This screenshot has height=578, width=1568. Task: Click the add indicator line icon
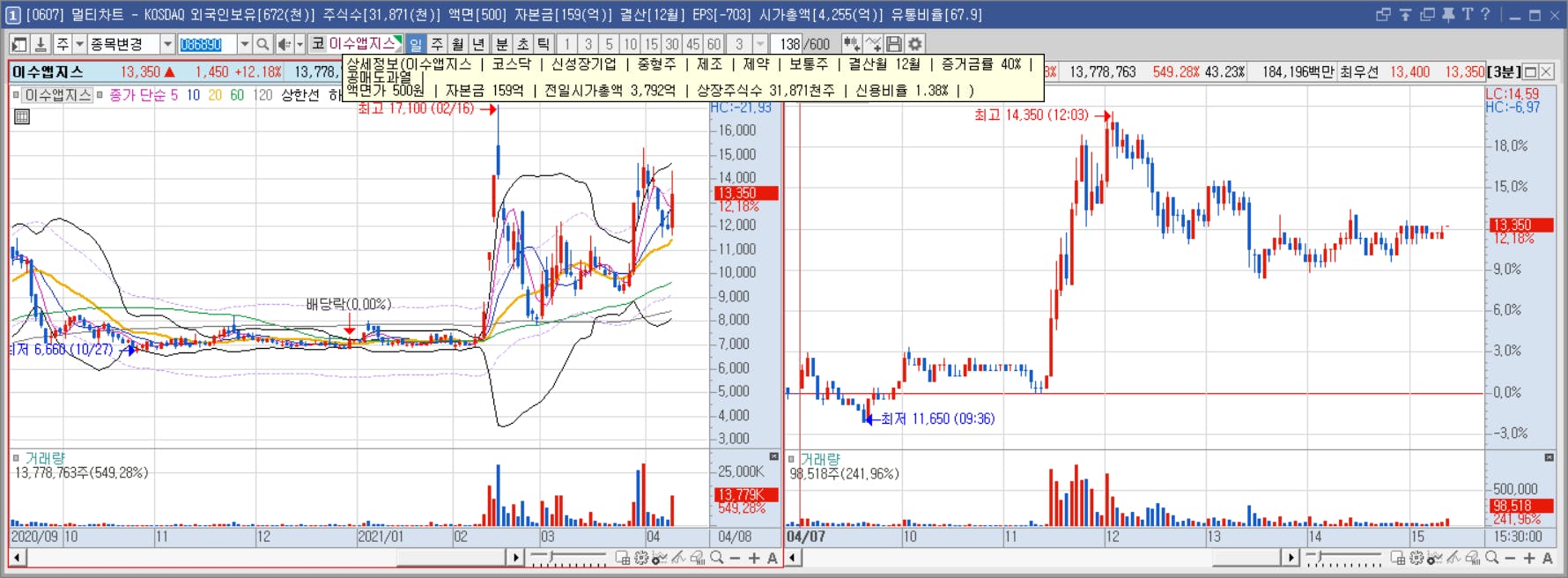click(873, 44)
